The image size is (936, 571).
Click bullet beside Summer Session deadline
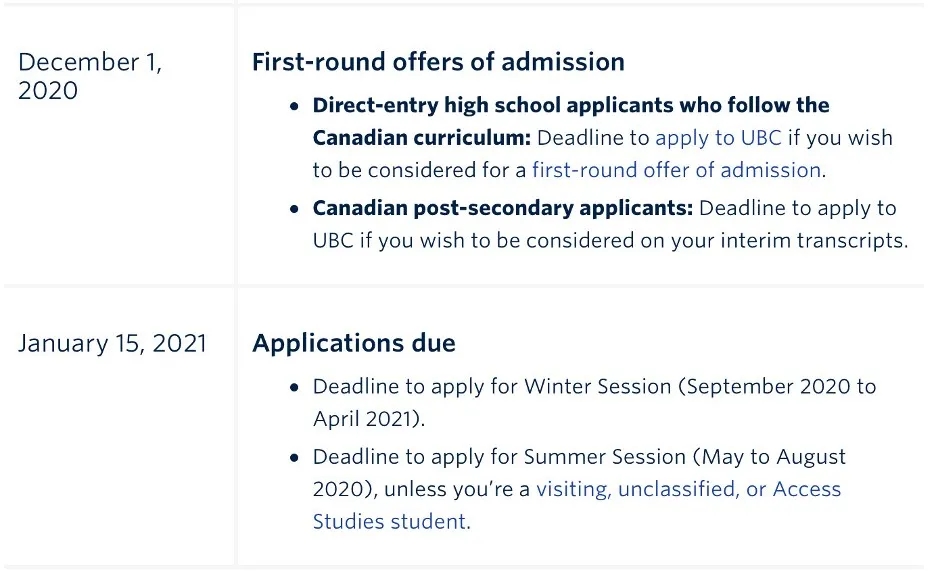(294, 458)
